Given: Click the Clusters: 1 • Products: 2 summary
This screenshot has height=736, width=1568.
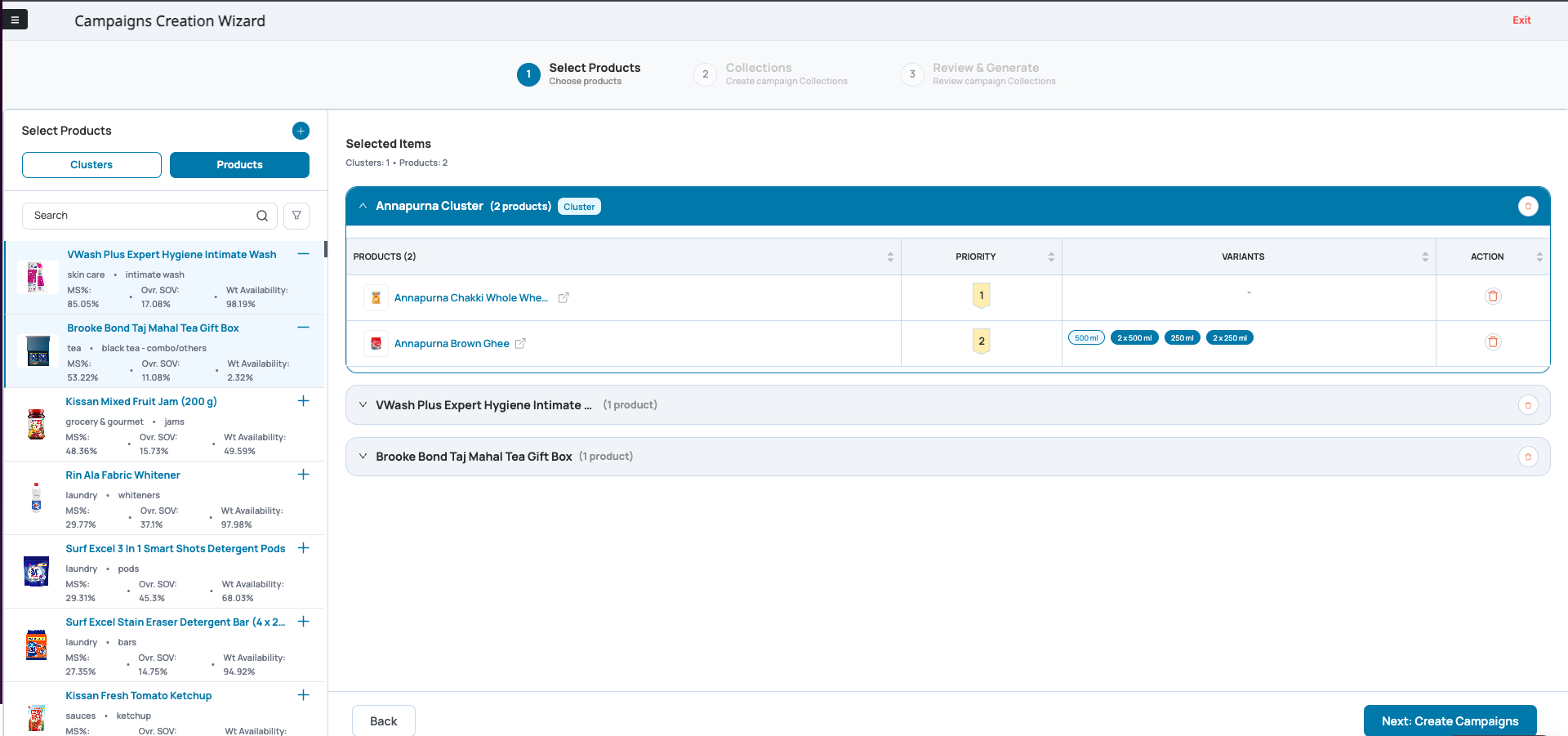Looking at the screenshot, I should click(397, 163).
